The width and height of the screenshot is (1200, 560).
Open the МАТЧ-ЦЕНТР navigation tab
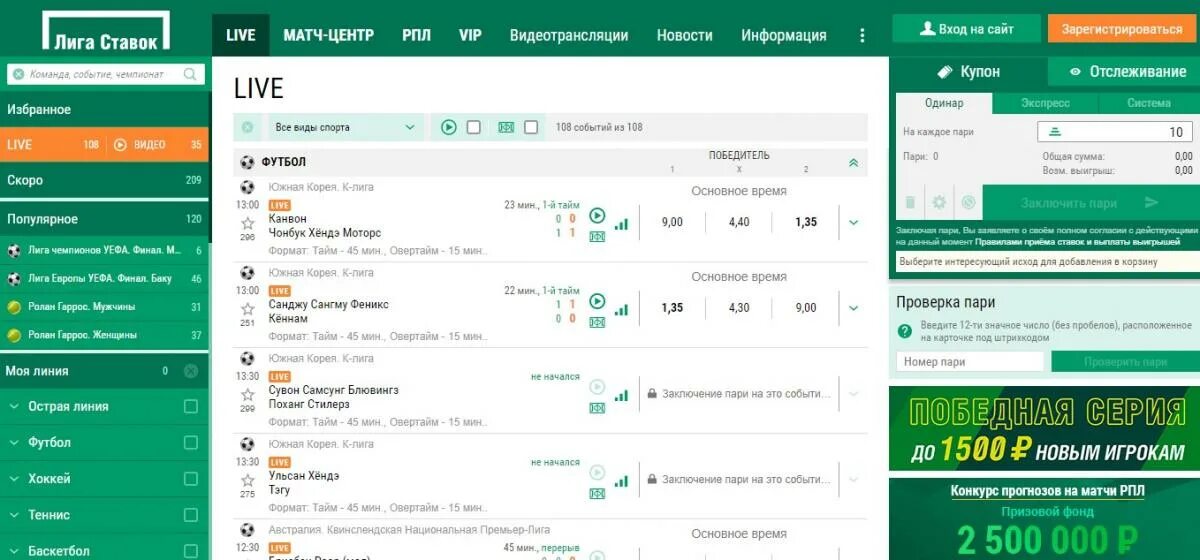(328, 35)
